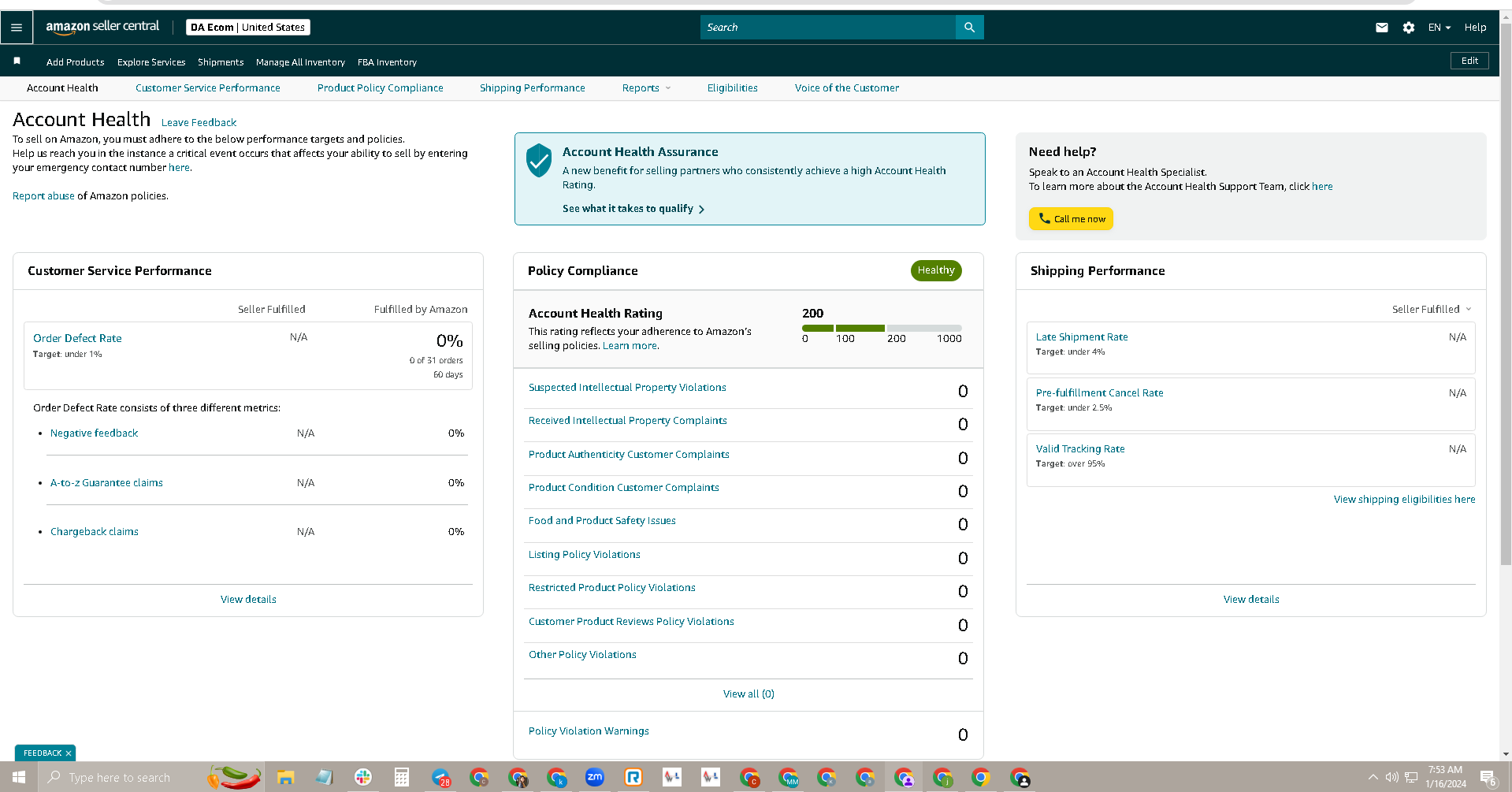Open the Voice of the Customer tab
Screen dimensions: 1512x792
pos(846,88)
